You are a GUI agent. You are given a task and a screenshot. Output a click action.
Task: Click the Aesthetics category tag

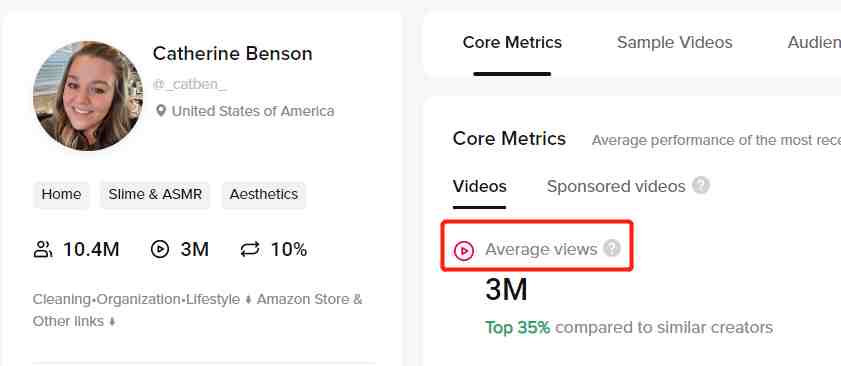(x=263, y=194)
